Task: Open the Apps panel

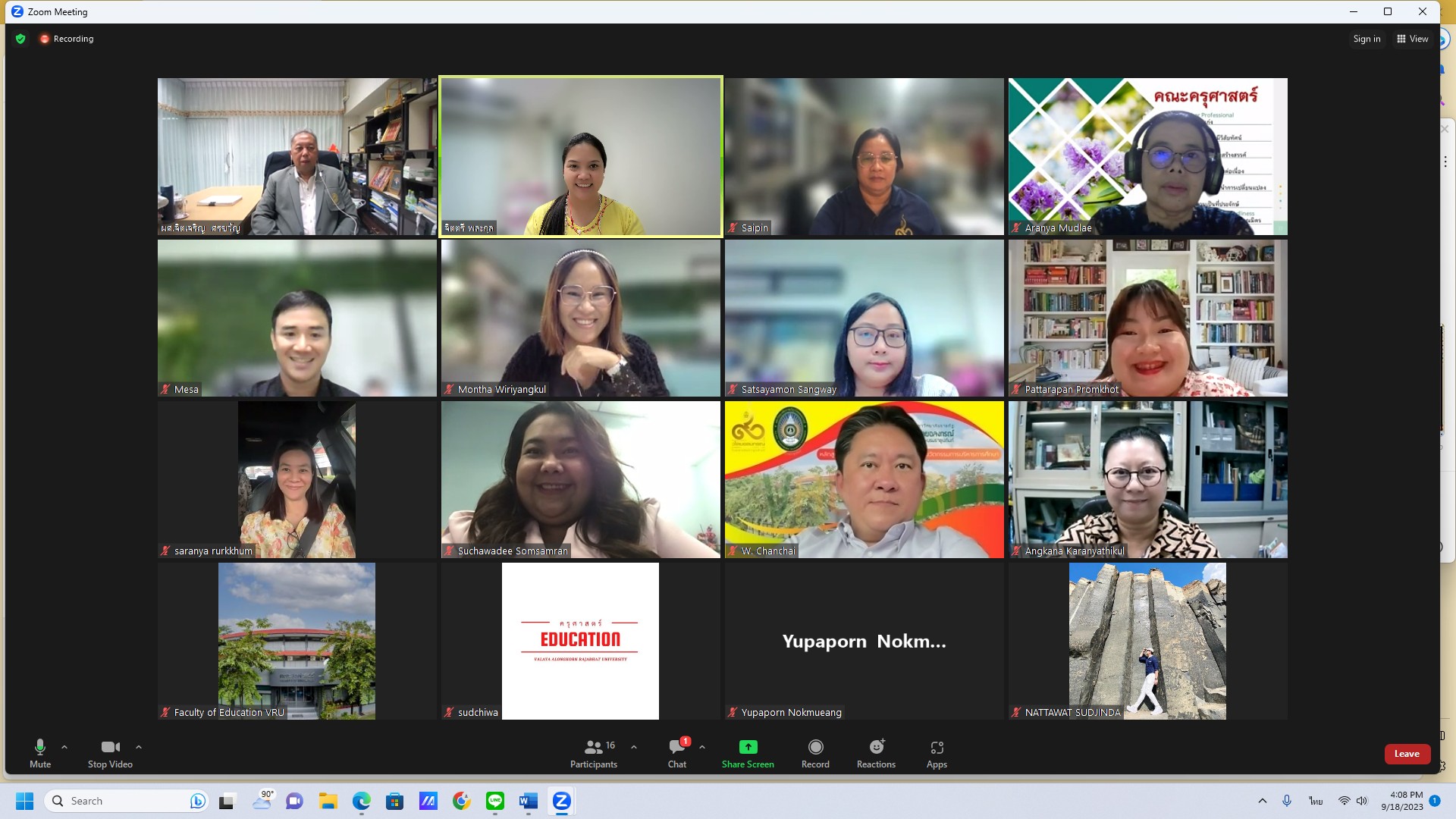Action: [937, 753]
